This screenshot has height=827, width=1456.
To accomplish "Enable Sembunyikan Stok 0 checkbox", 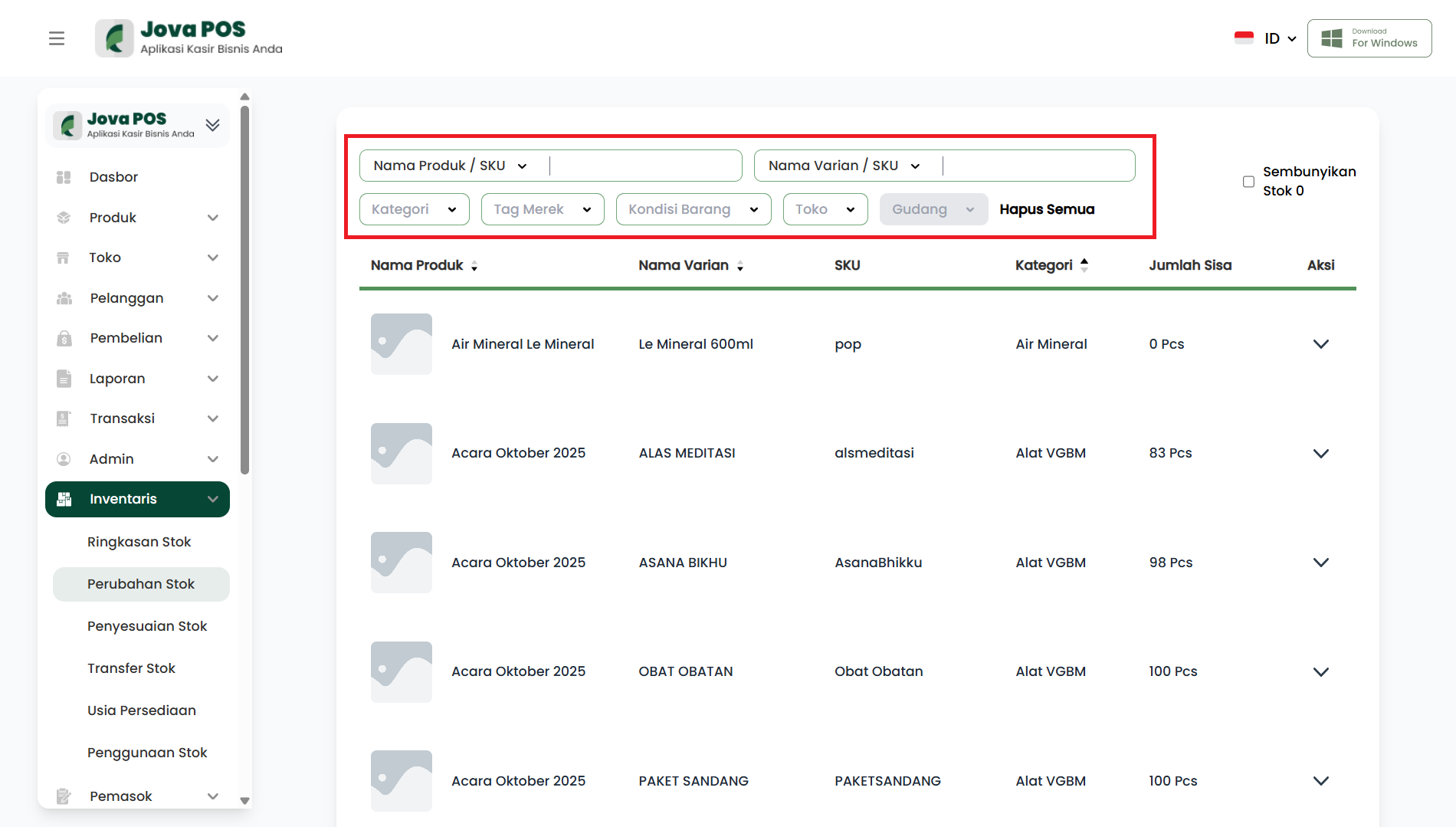I will tap(1248, 182).
